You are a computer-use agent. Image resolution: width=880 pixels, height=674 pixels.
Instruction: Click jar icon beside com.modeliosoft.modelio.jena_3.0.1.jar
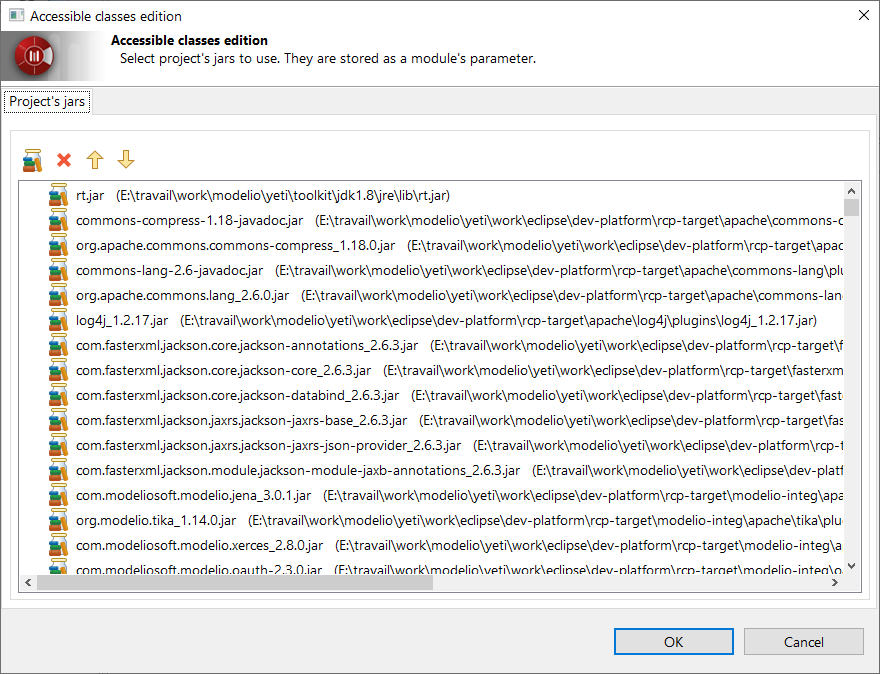point(58,495)
